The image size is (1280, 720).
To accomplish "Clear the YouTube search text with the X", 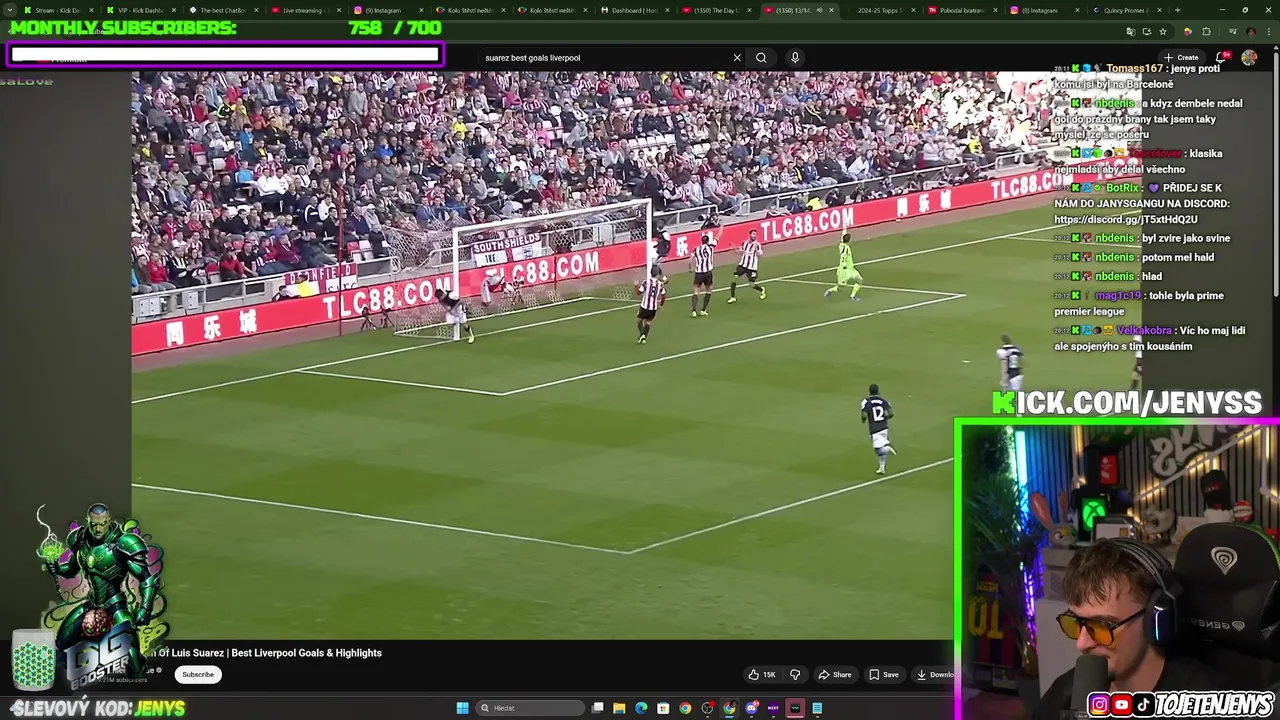I will click(x=737, y=58).
